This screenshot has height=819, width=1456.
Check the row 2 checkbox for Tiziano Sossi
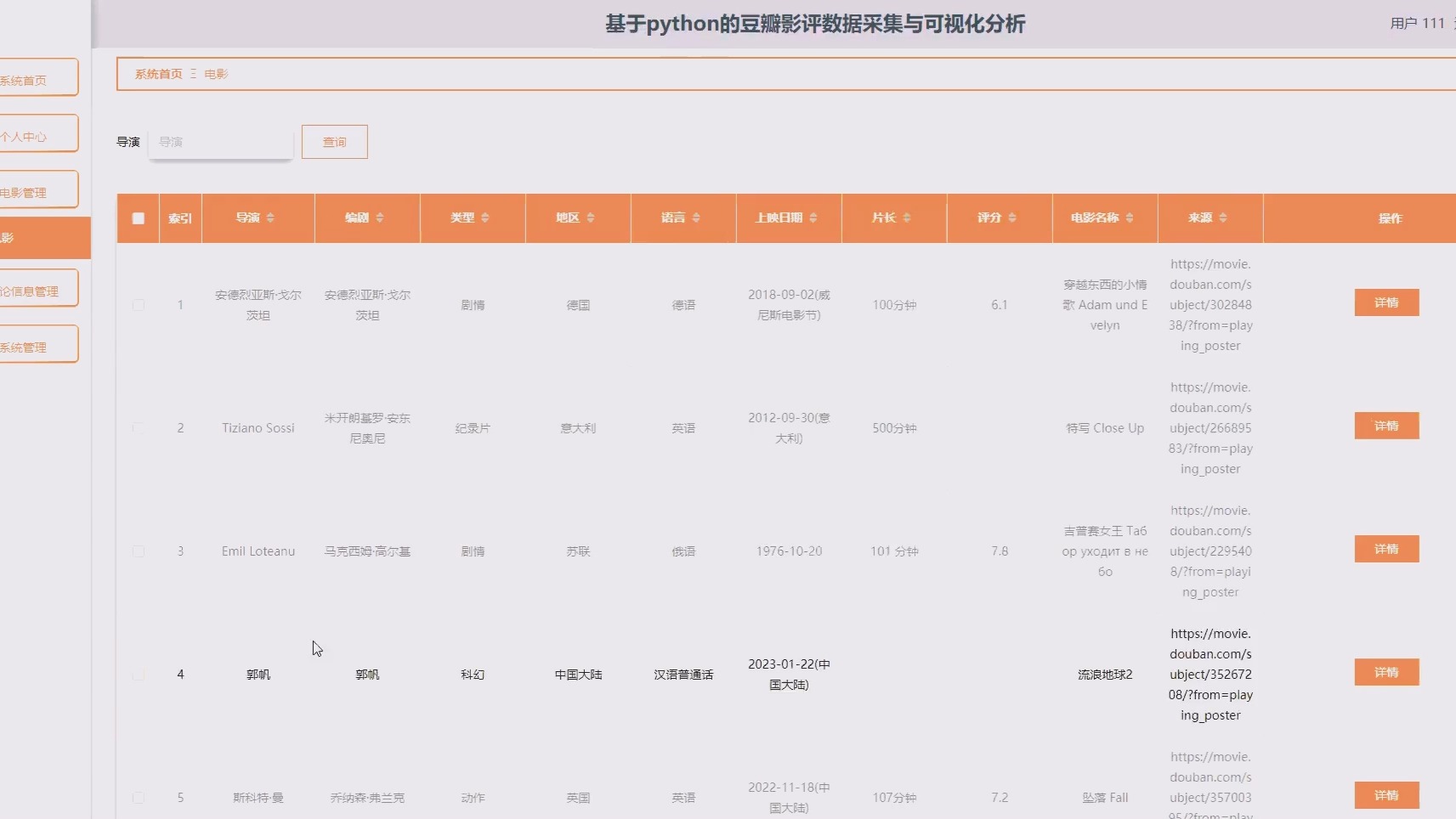coord(139,428)
